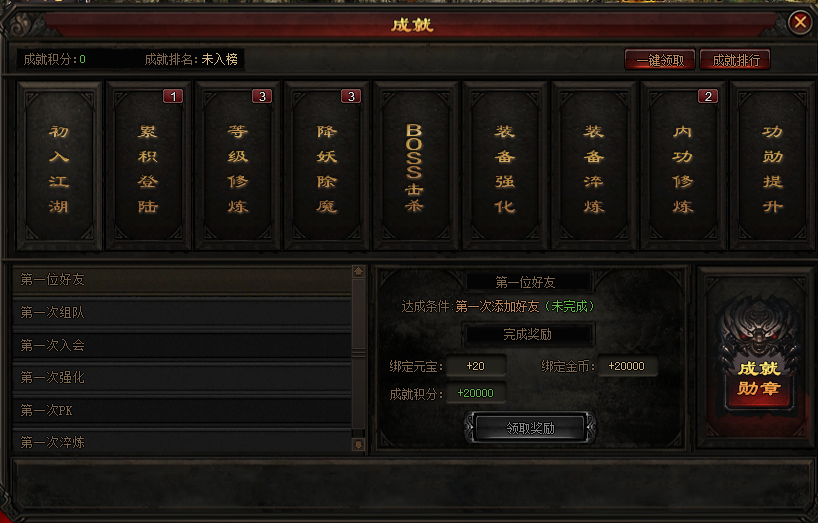Select the 第一次PK achievement row

(182, 410)
